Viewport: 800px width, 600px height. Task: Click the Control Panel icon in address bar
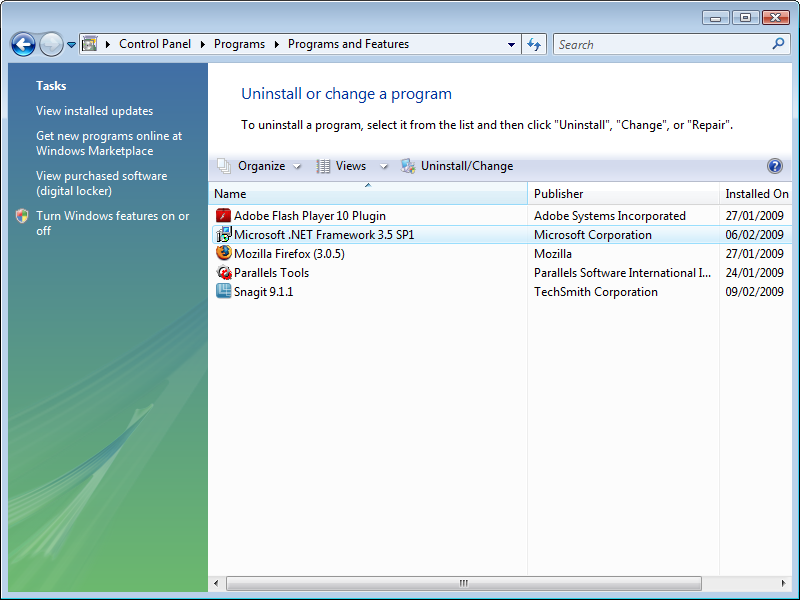(x=90, y=44)
